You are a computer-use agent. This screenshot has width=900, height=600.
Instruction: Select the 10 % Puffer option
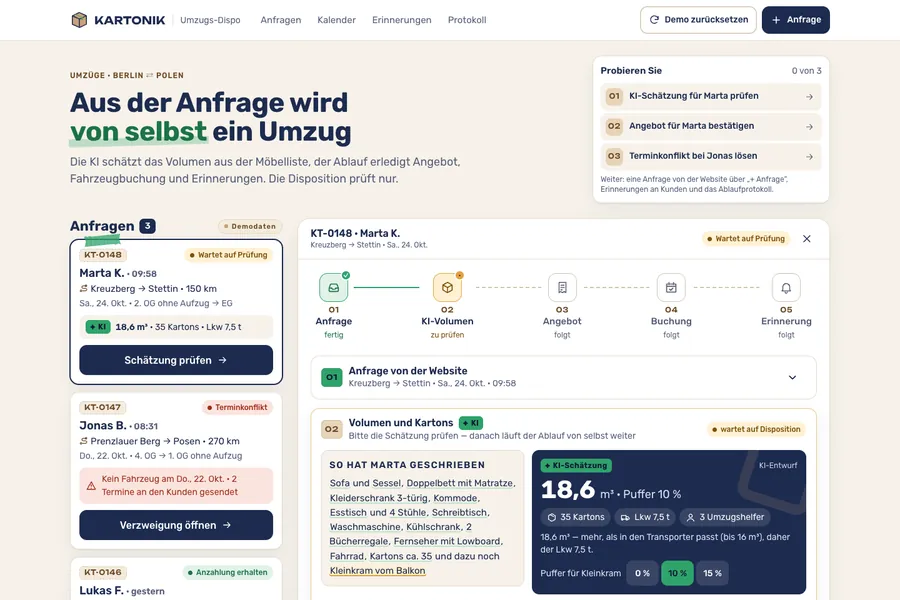(x=677, y=573)
